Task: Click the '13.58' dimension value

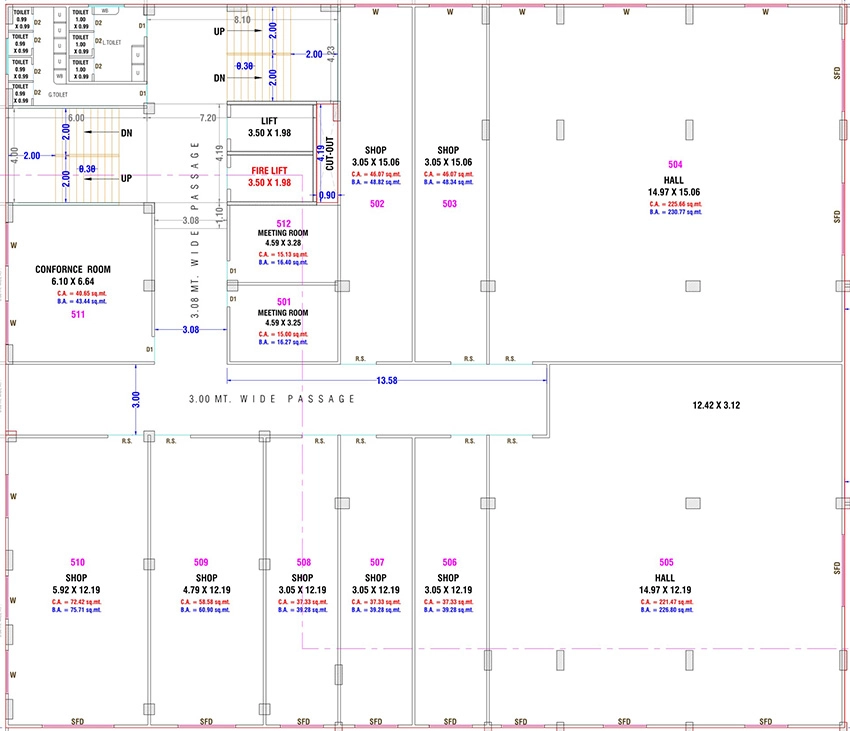Action: pyautogui.click(x=387, y=381)
